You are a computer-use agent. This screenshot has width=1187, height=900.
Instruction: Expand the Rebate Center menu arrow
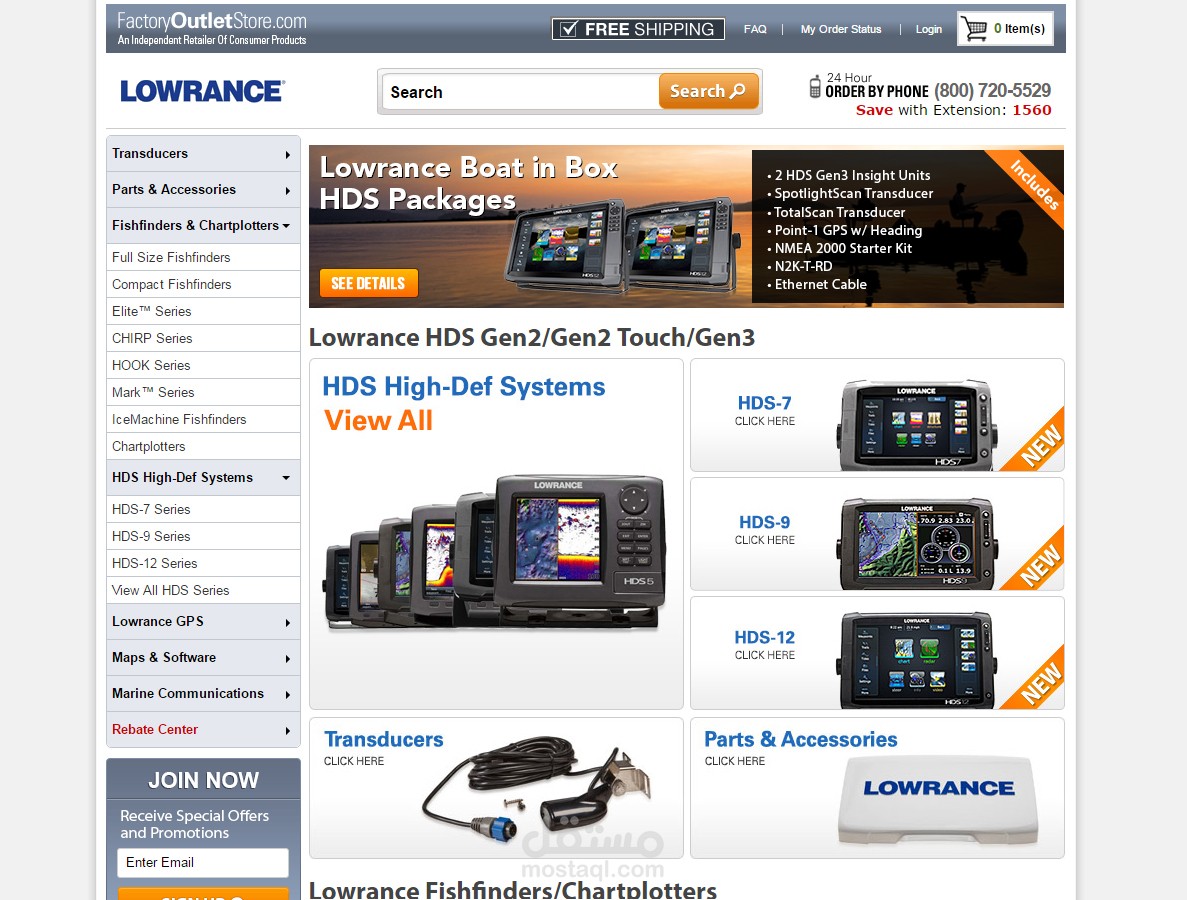pos(288,730)
